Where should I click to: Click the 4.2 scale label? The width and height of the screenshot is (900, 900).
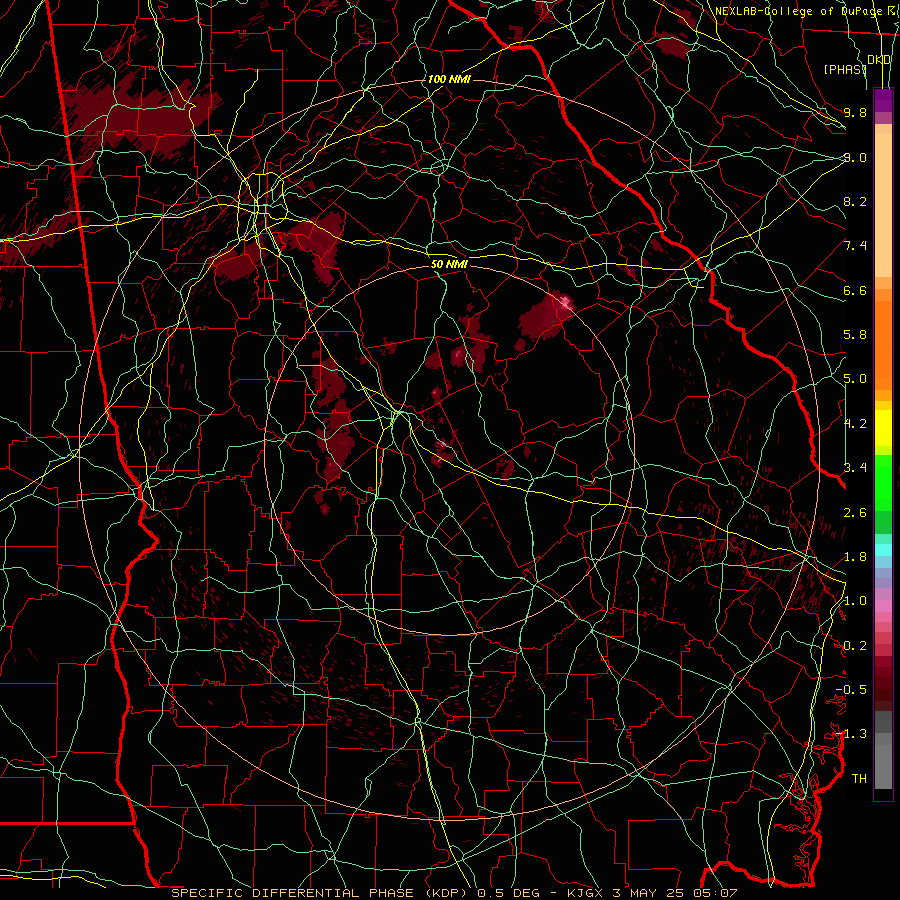(855, 424)
